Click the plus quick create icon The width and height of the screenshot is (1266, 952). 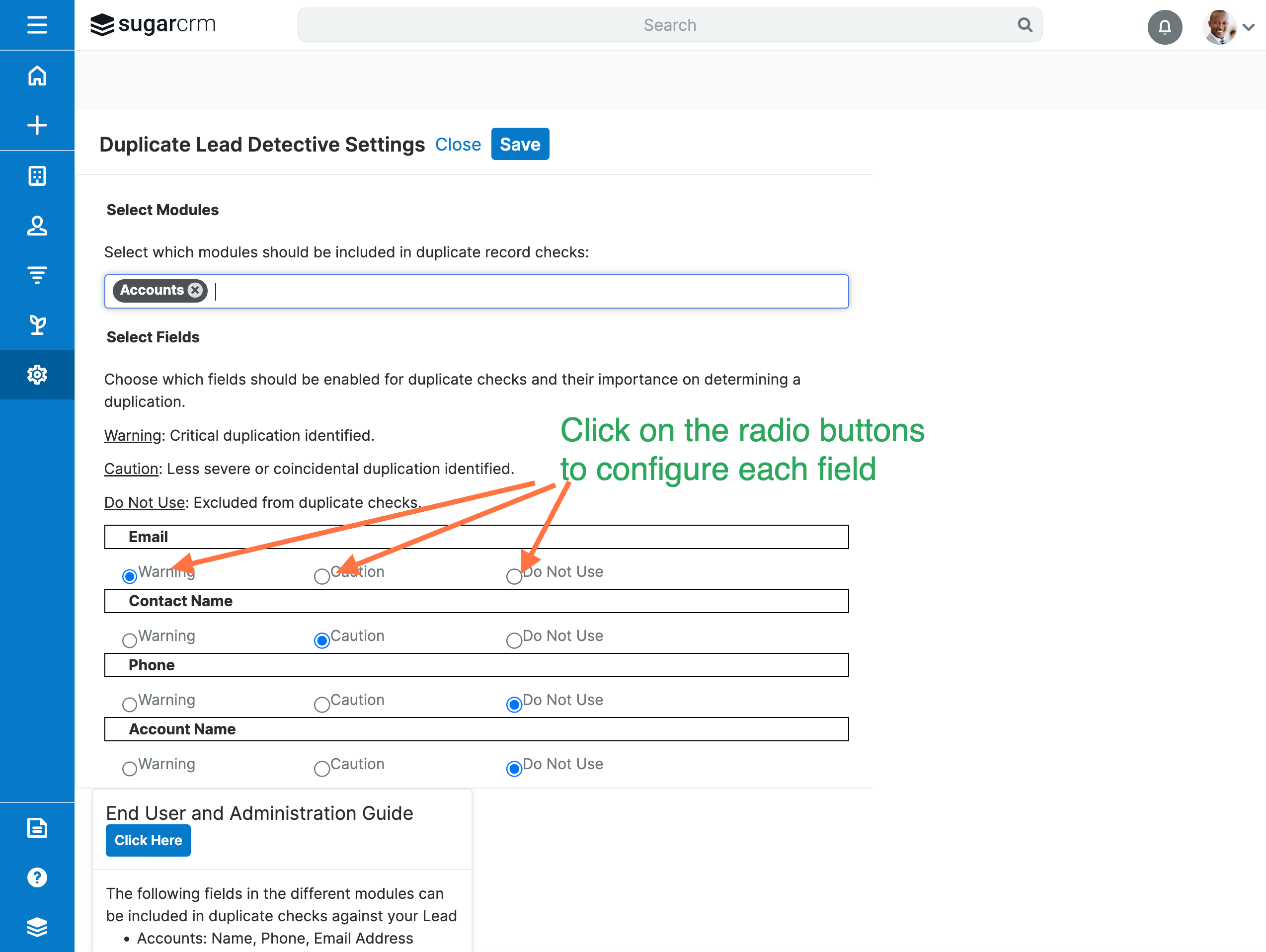[37, 125]
